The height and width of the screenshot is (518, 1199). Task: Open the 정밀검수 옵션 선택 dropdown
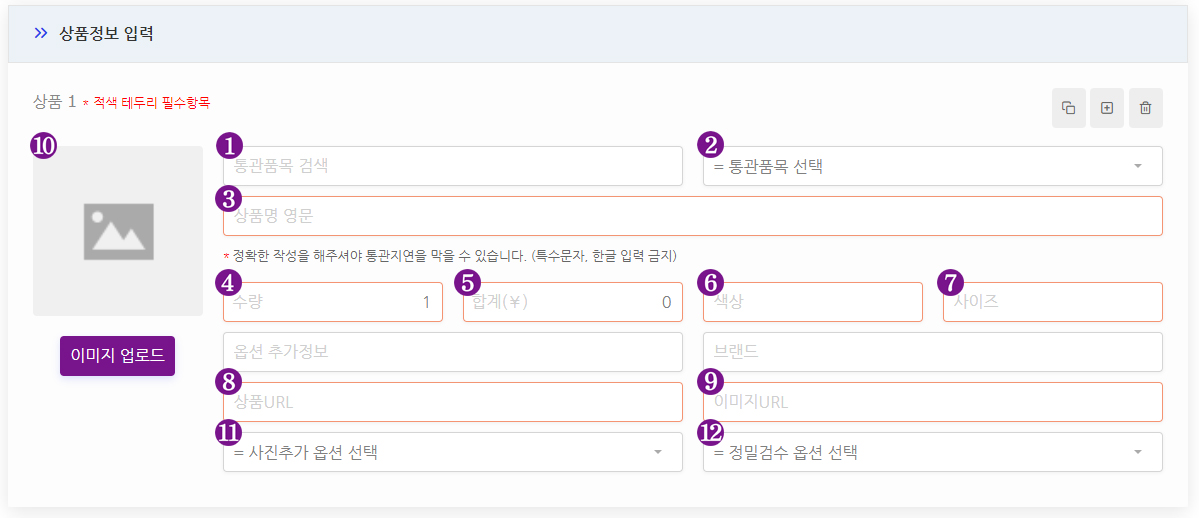(x=933, y=452)
